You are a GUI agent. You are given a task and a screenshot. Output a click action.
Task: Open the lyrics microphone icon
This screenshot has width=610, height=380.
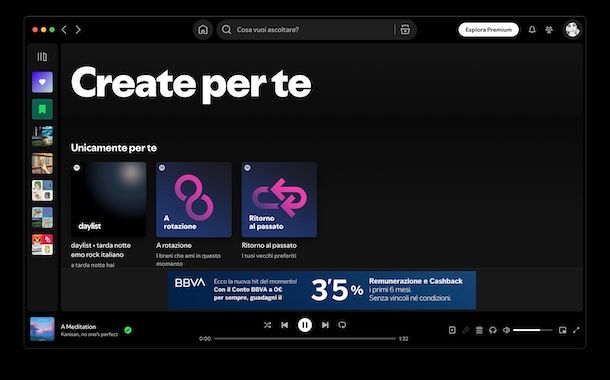(466, 330)
